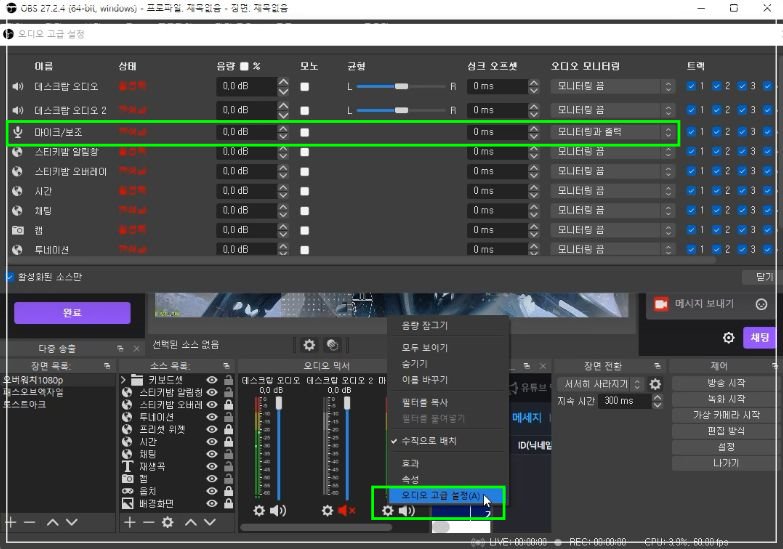Click 녹화 시작 to start recording
The image size is (783, 549).
[x=725, y=399]
